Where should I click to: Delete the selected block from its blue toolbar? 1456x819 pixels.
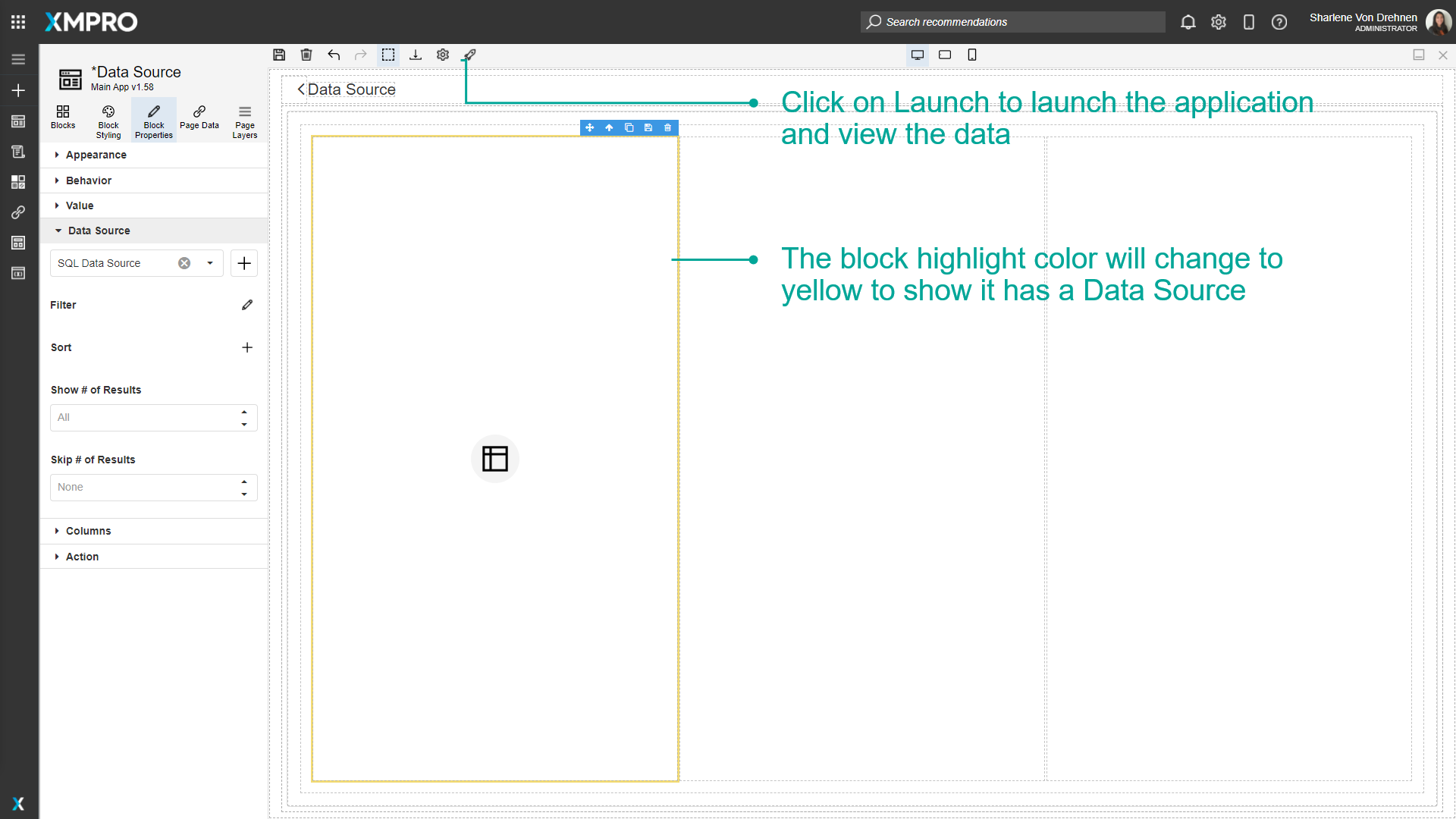(667, 127)
